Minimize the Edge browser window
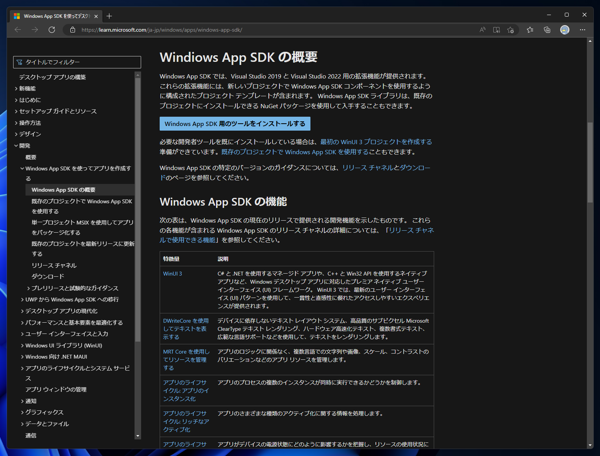The width and height of the screenshot is (600, 456). coord(549,15)
